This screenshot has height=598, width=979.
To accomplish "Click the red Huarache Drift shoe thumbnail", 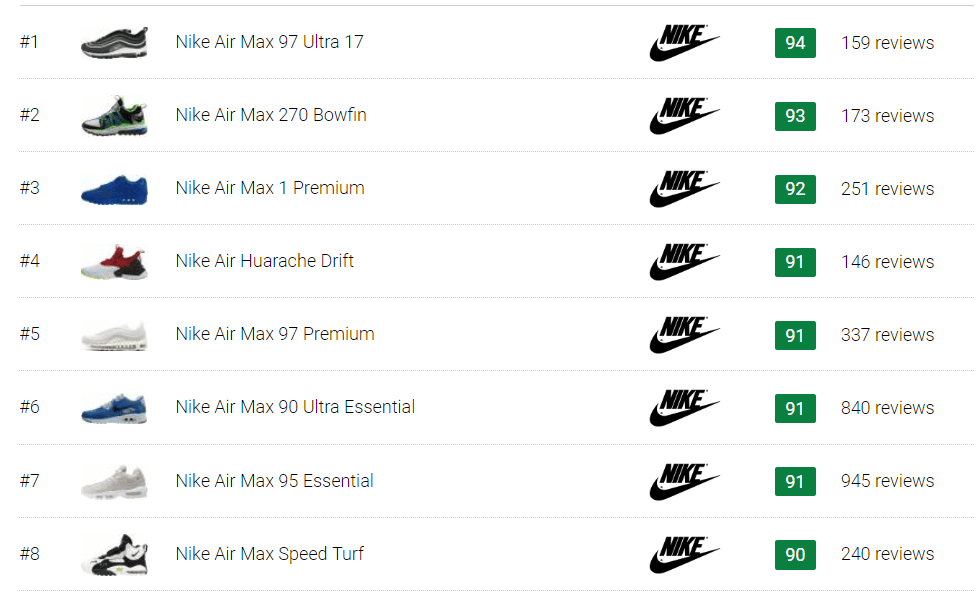I will click(114, 262).
